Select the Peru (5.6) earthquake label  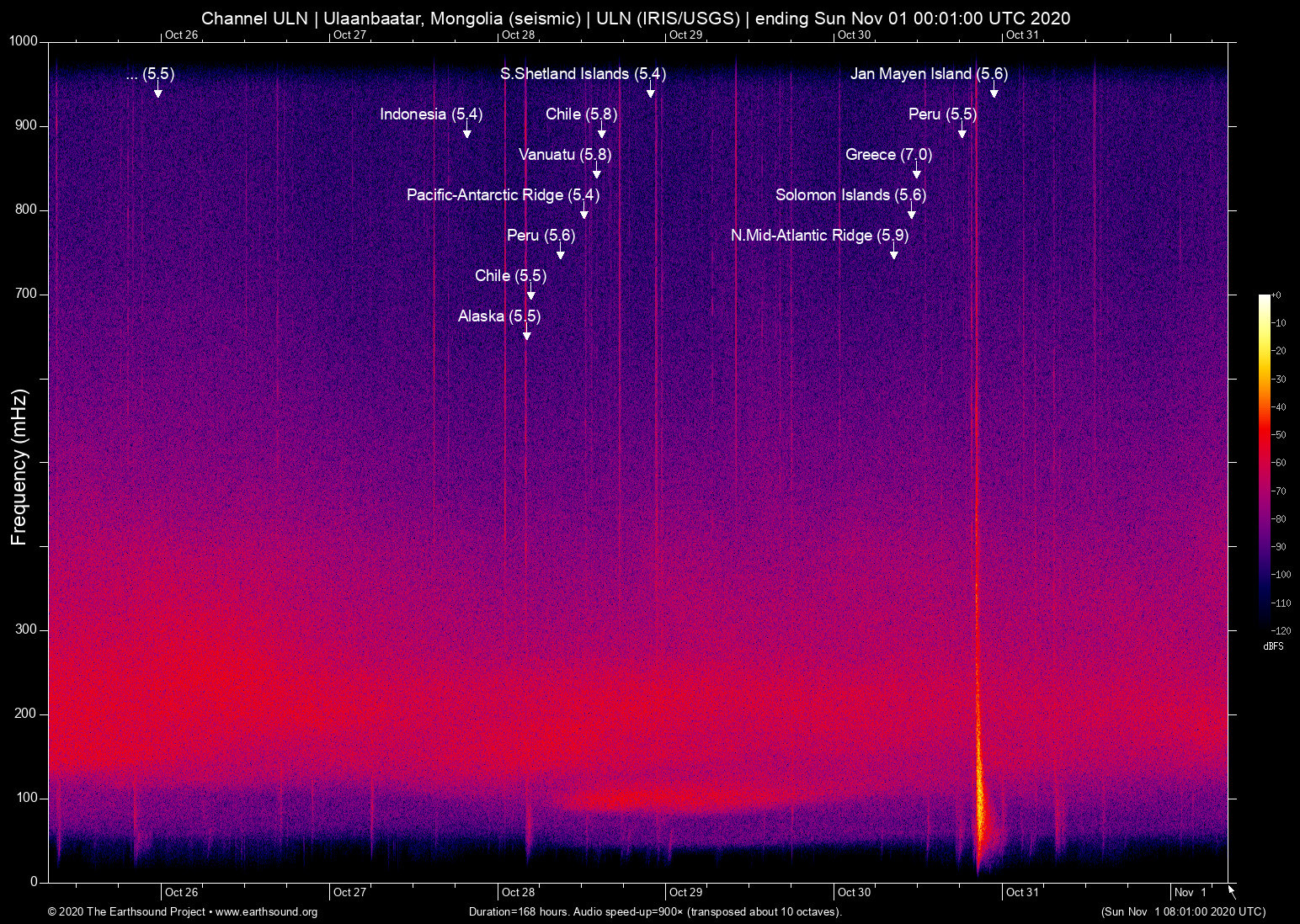541,236
